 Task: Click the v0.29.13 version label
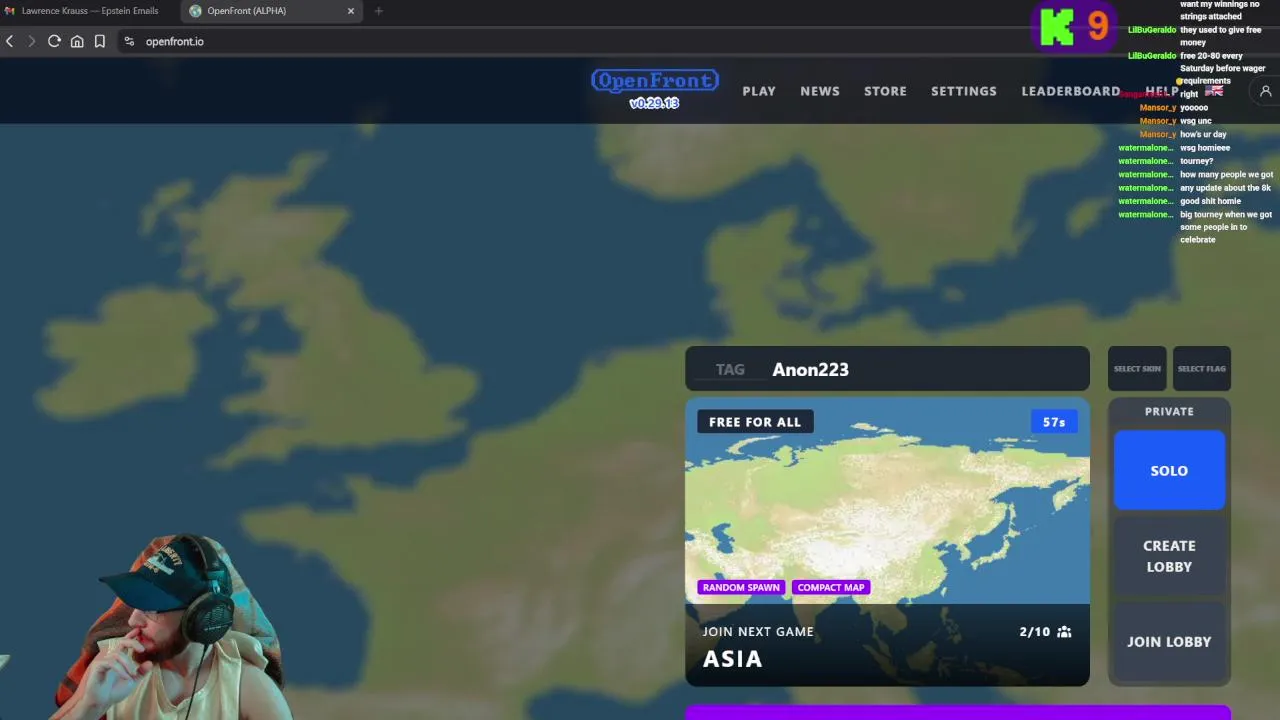point(654,103)
